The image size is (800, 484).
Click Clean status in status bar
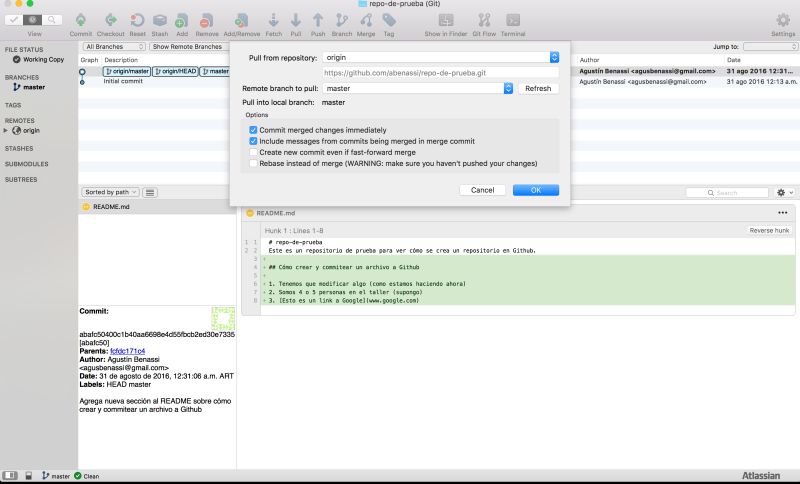tap(87, 476)
